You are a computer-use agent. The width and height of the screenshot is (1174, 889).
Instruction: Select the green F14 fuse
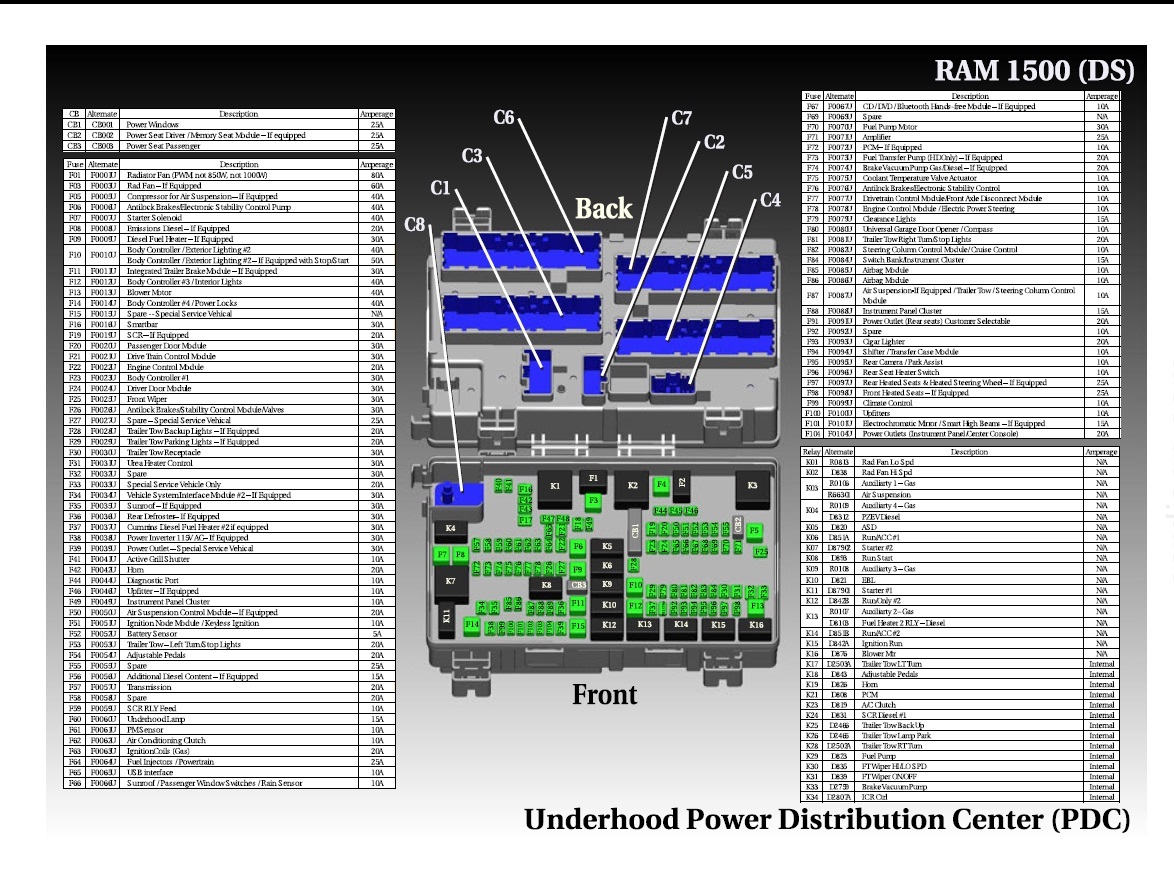pos(472,625)
